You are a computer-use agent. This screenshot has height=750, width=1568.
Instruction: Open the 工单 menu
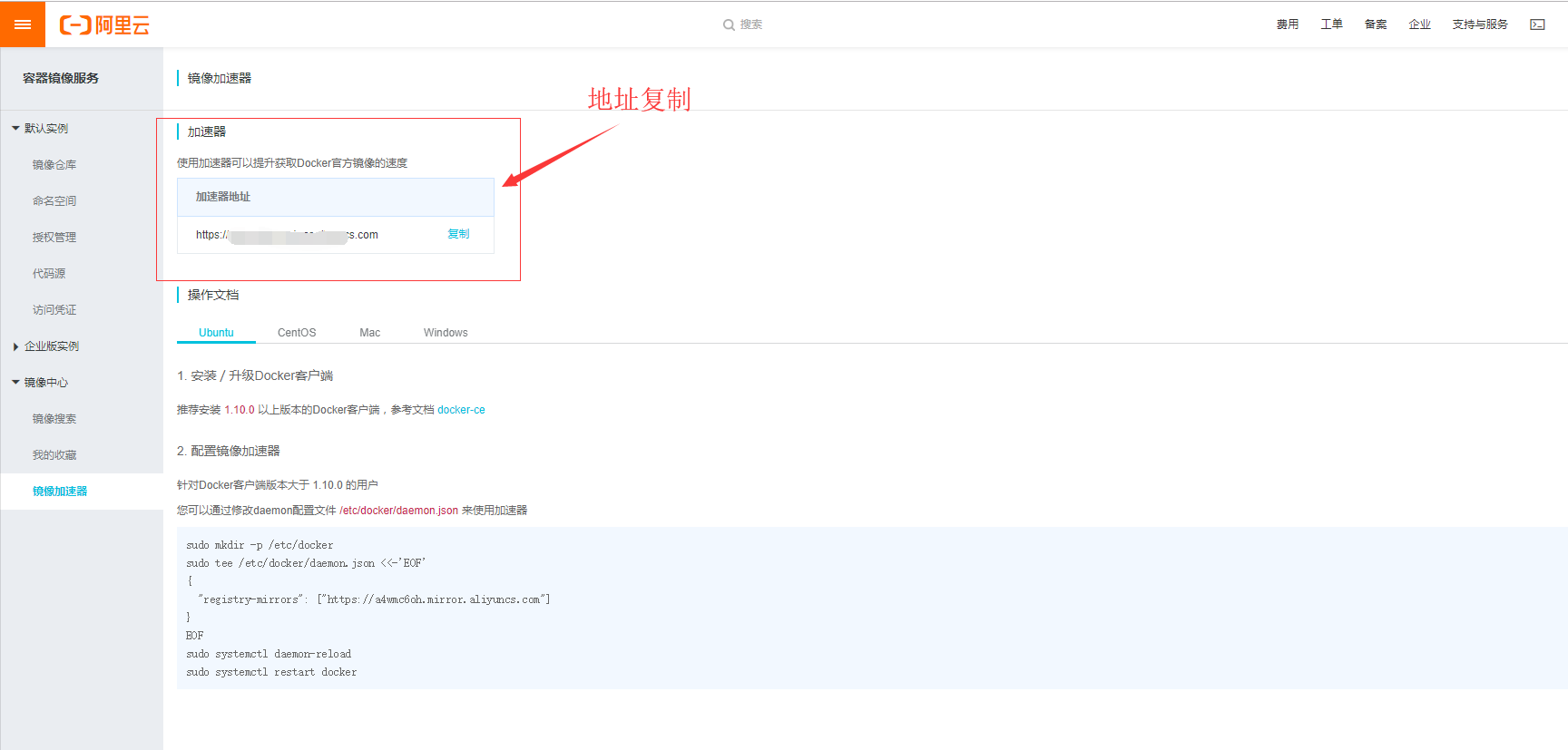[x=1331, y=24]
